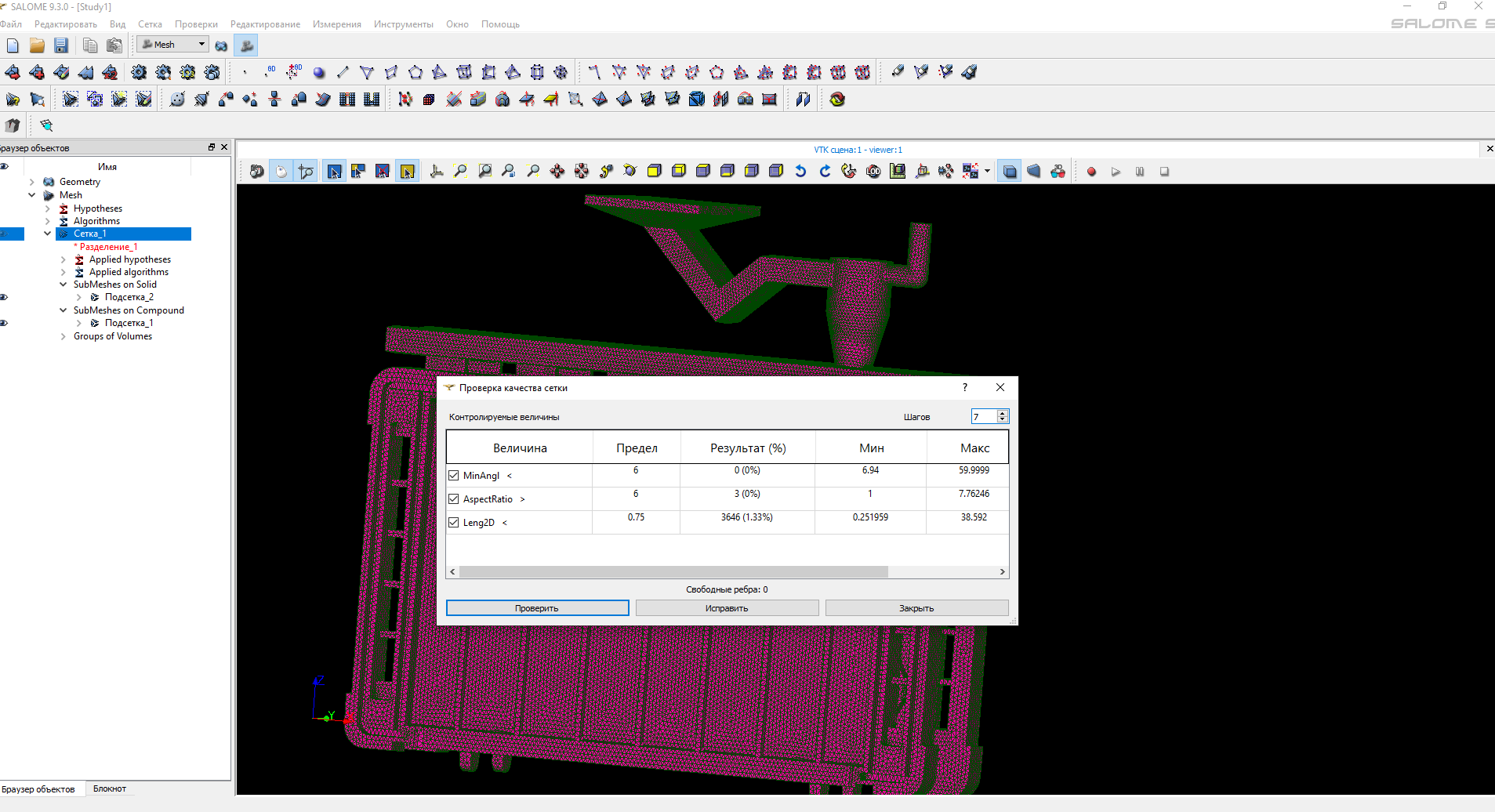Switch to the Блокнот tab
Screen dimensions: 1495x812
[110, 789]
